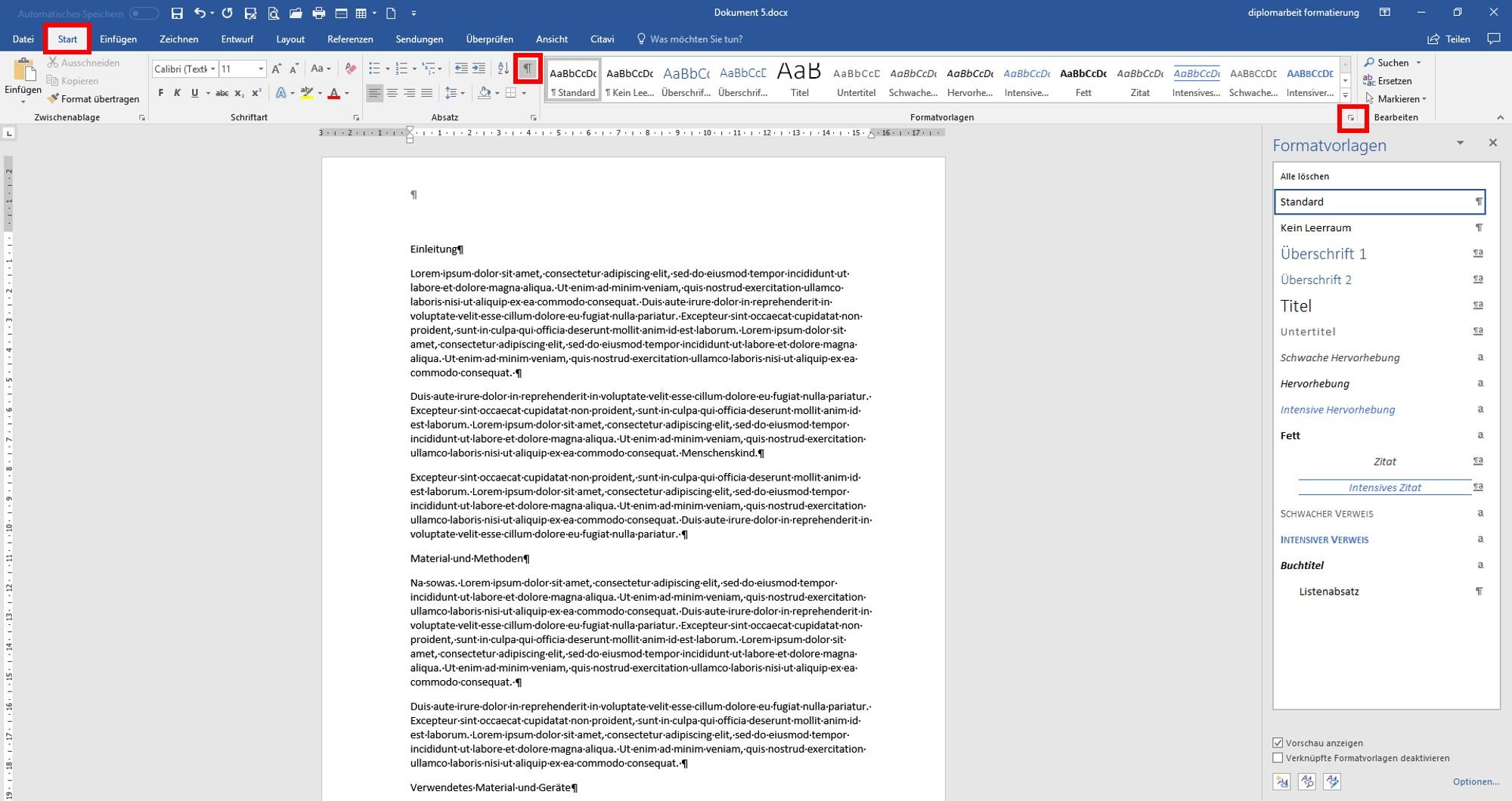
Task: Open Formatvorlagen pane dialog launcher
Action: [x=1352, y=118]
